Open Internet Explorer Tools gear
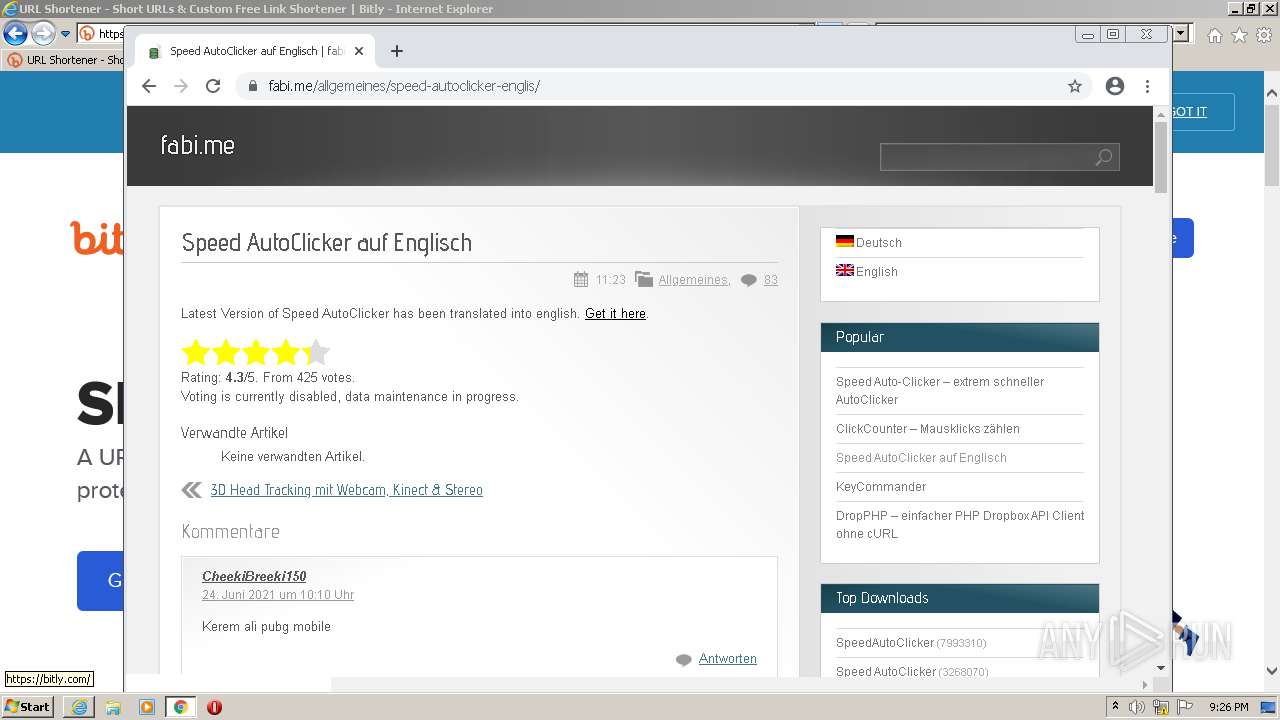 tap(1263, 35)
